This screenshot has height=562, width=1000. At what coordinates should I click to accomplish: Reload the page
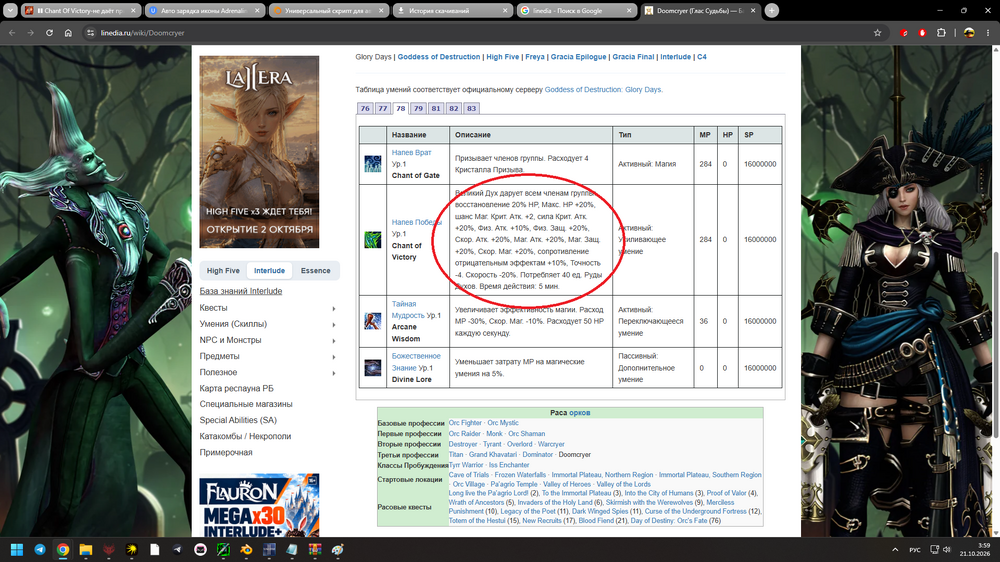(x=49, y=33)
